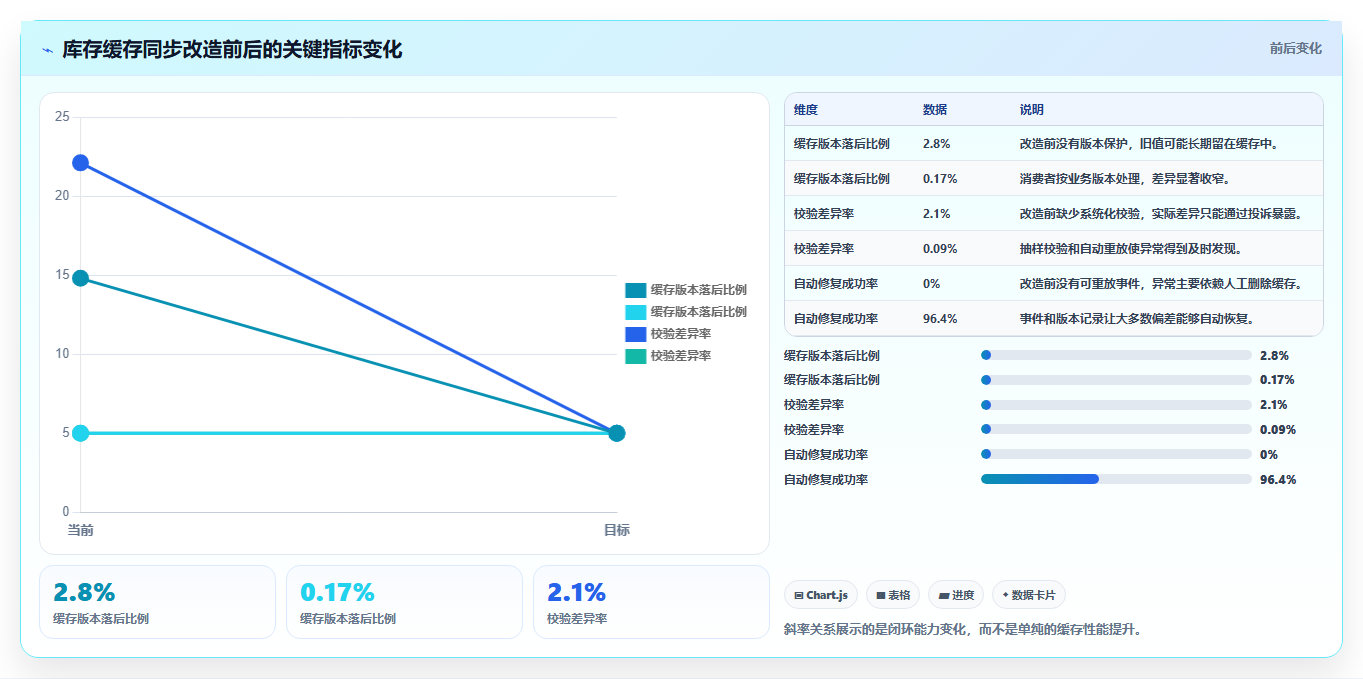
Task: Click the text 改造前没有版本保护，旧值可能长期留在缓存中。
Action: coord(1149,144)
